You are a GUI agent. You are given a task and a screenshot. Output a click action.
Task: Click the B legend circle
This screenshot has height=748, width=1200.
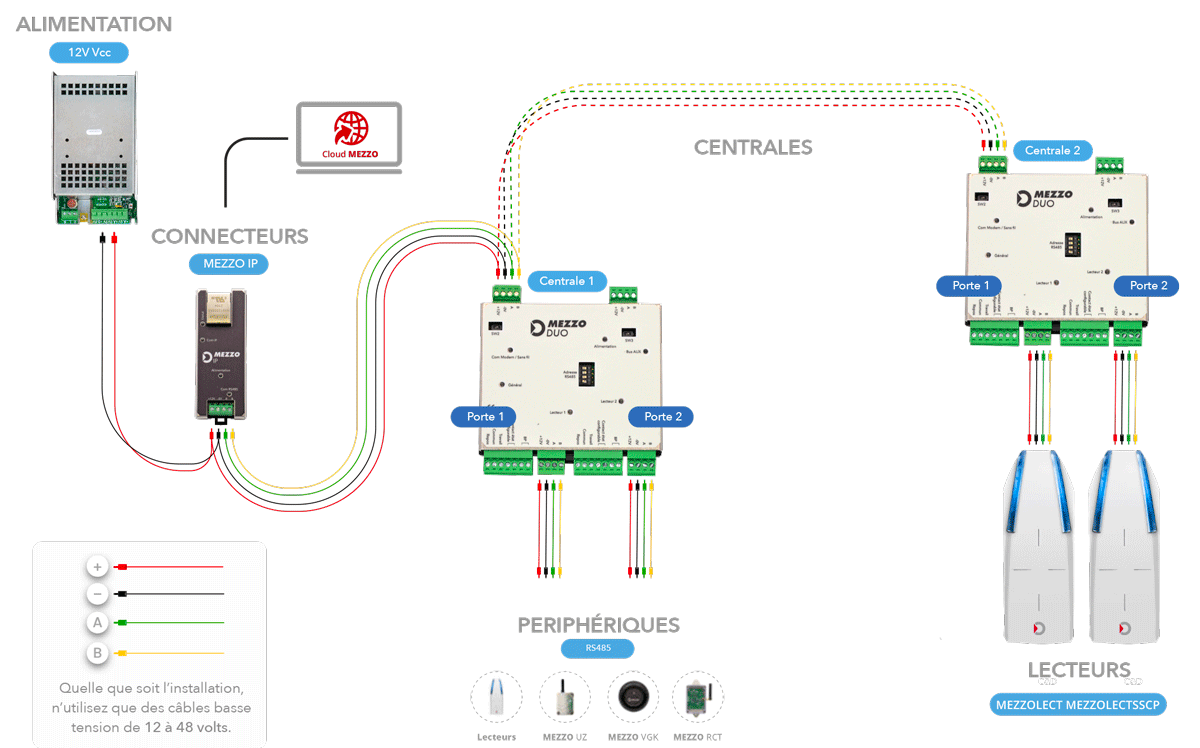[x=97, y=654]
